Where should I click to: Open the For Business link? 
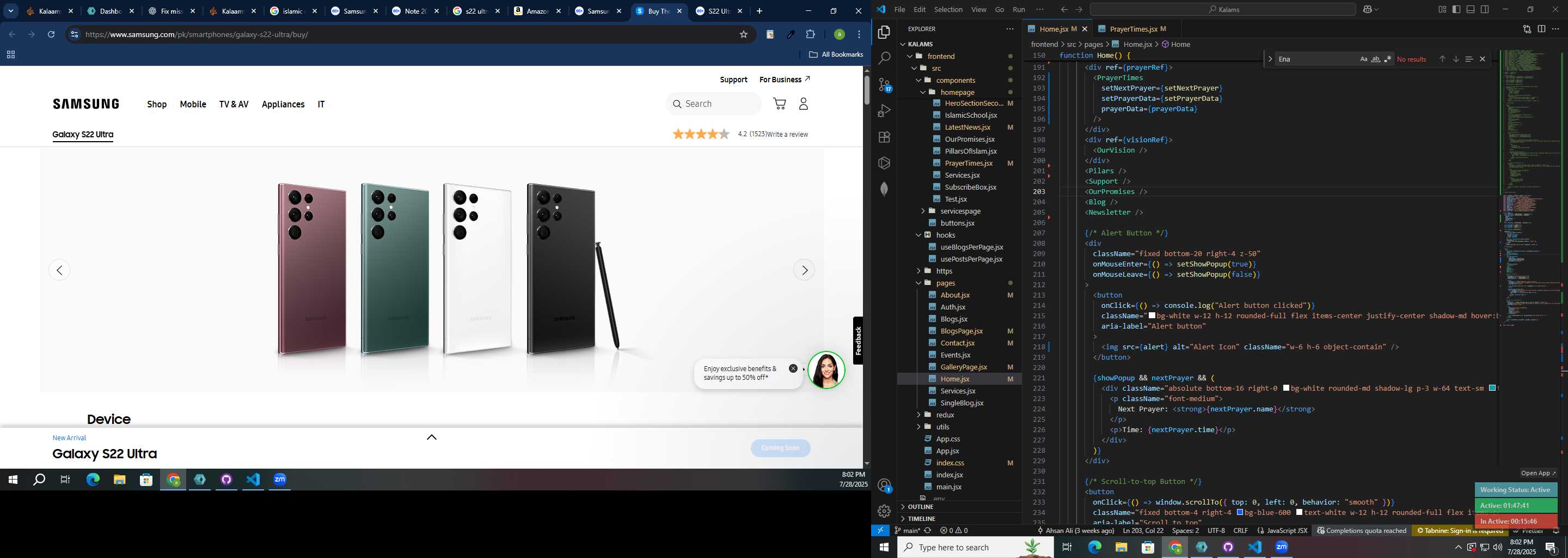(785, 80)
